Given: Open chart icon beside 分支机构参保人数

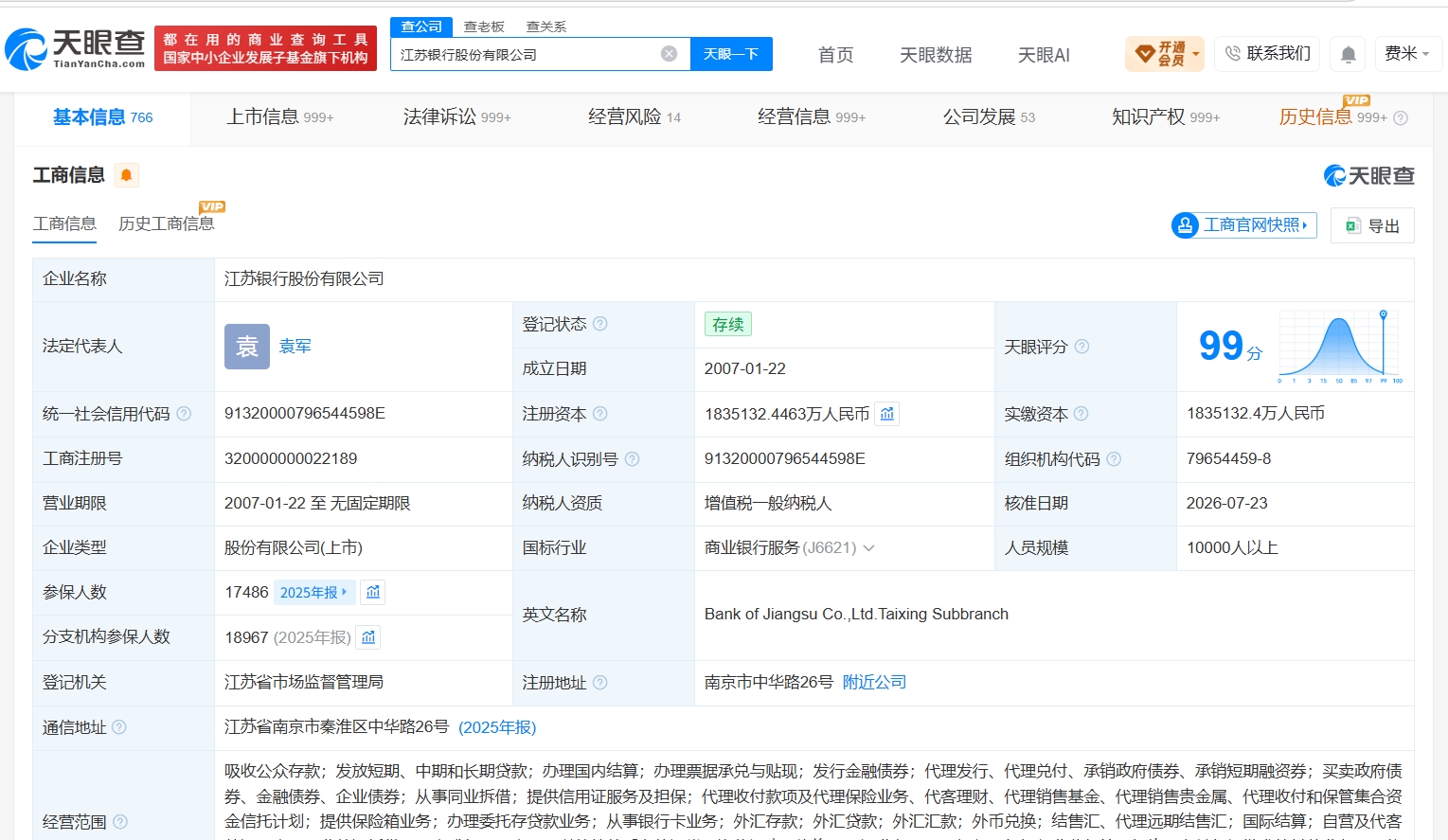Looking at the screenshot, I should coord(368,637).
